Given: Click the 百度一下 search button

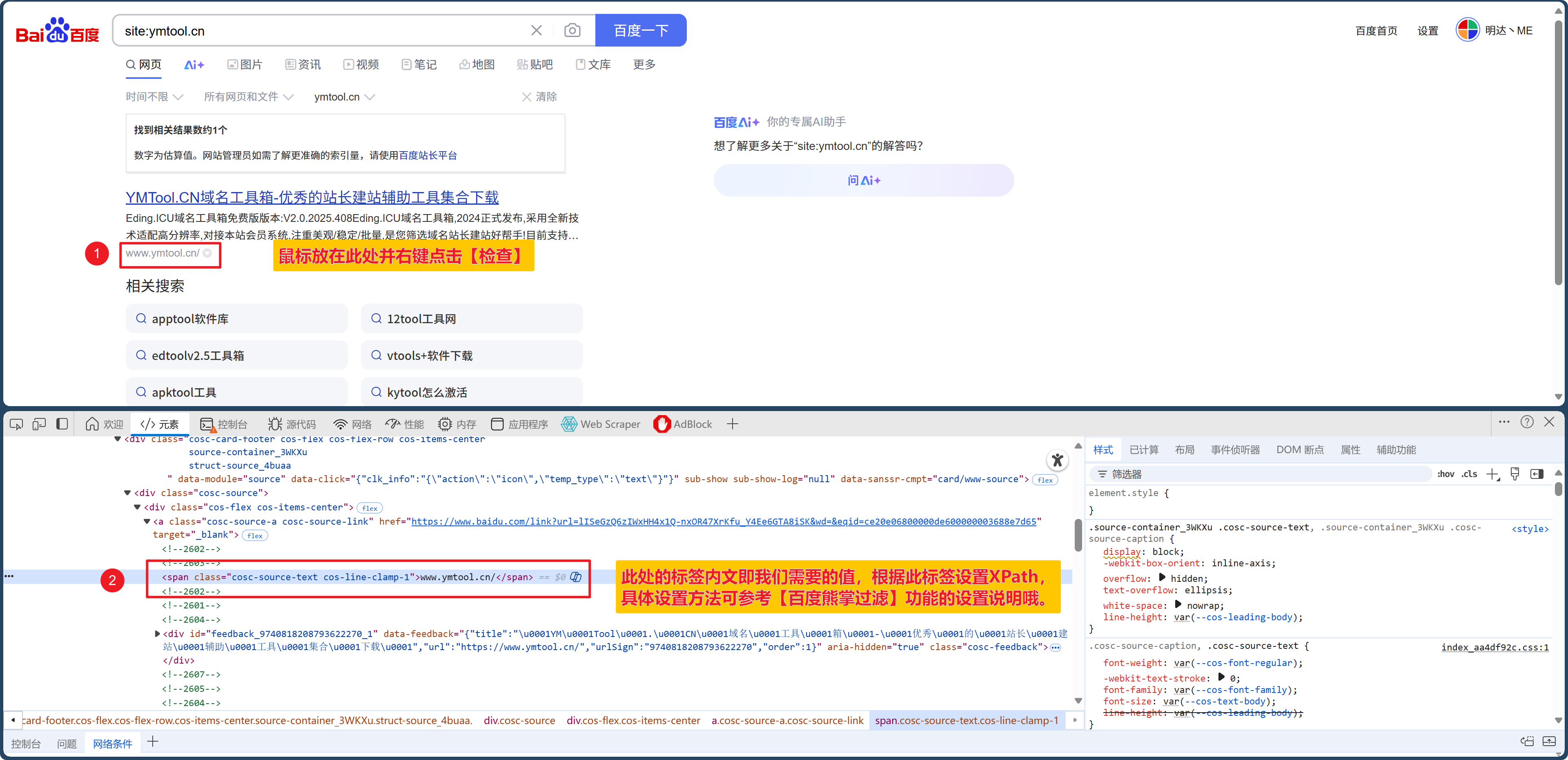Looking at the screenshot, I should pos(641,31).
